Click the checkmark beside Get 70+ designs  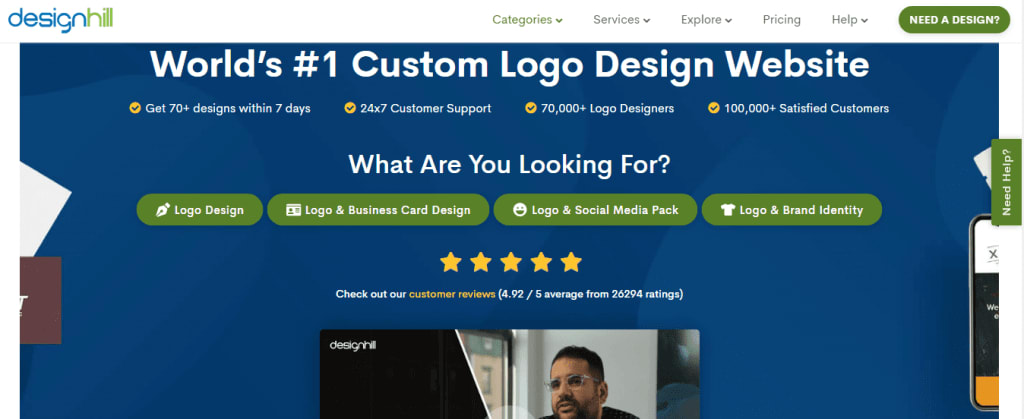click(x=135, y=108)
